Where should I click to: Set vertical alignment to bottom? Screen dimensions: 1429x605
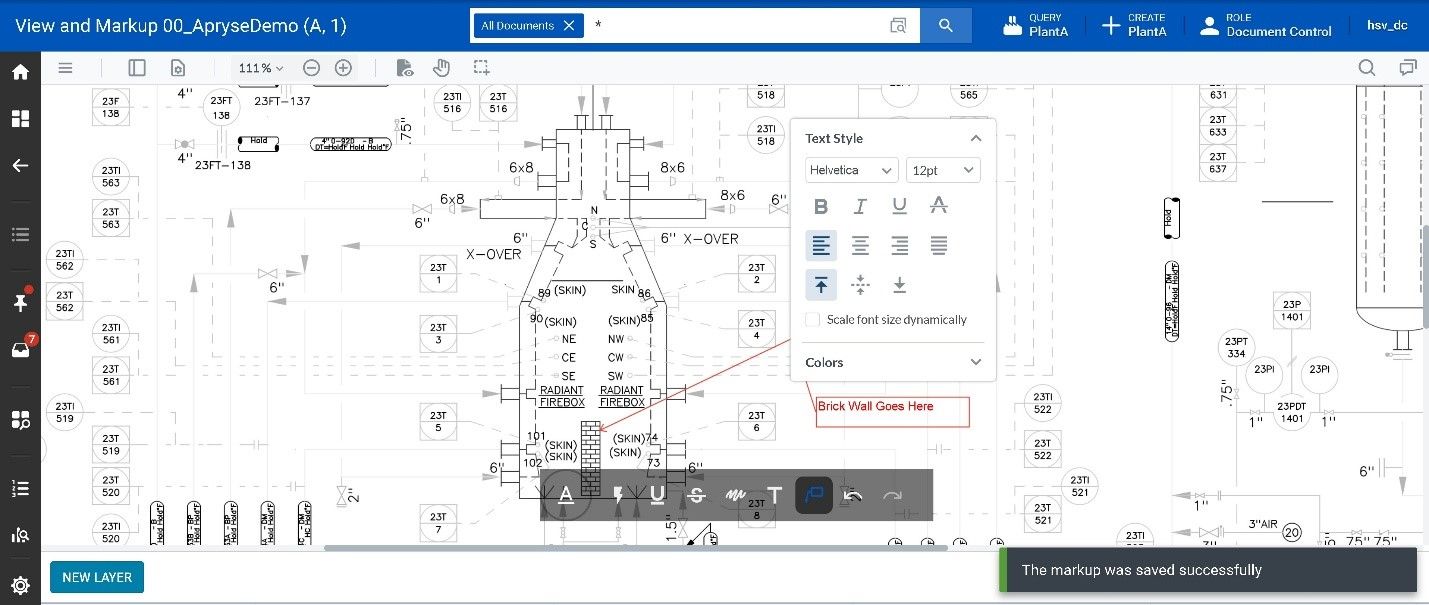click(899, 285)
